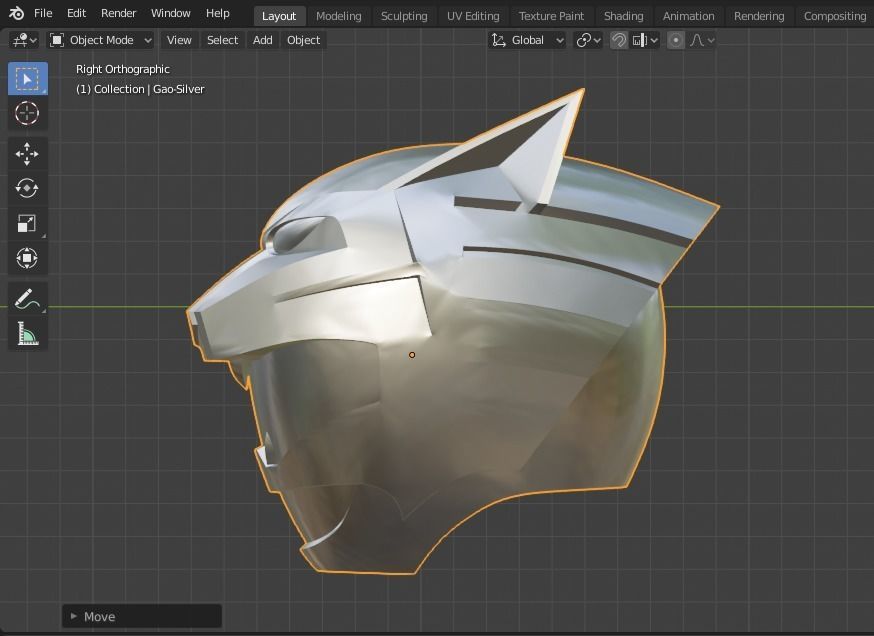Open the Edit menu
Viewport: 874px width, 636px height.
point(76,13)
